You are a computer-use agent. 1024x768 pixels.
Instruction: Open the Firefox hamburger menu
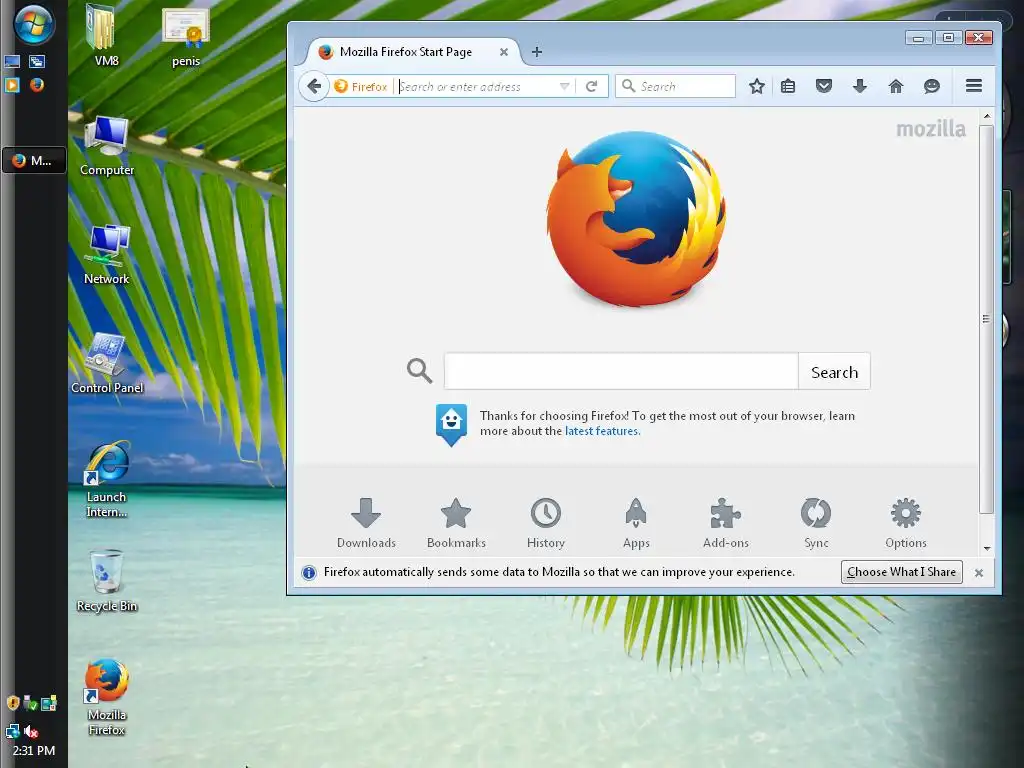click(x=974, y=86)
